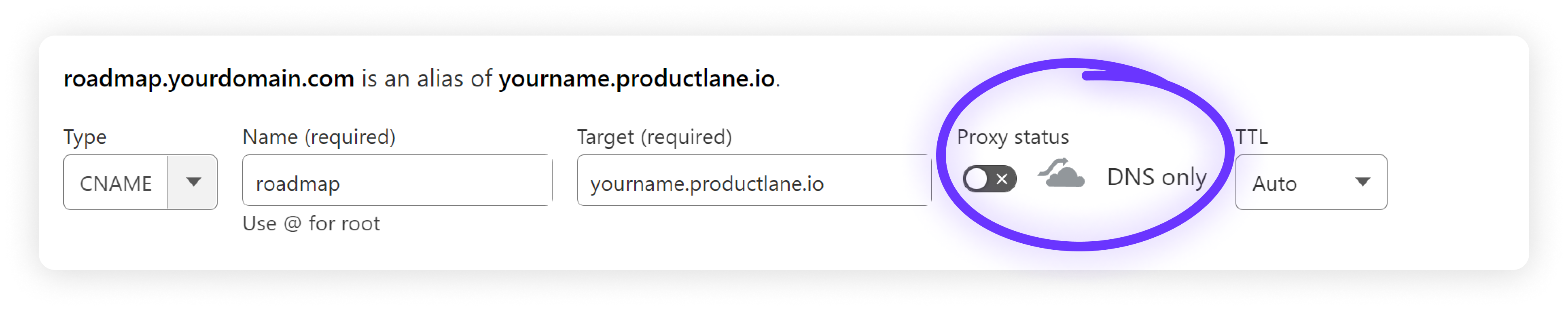Click the 'Use @ for root' hint
This screenshot has height=312, width=1568.
311,224
